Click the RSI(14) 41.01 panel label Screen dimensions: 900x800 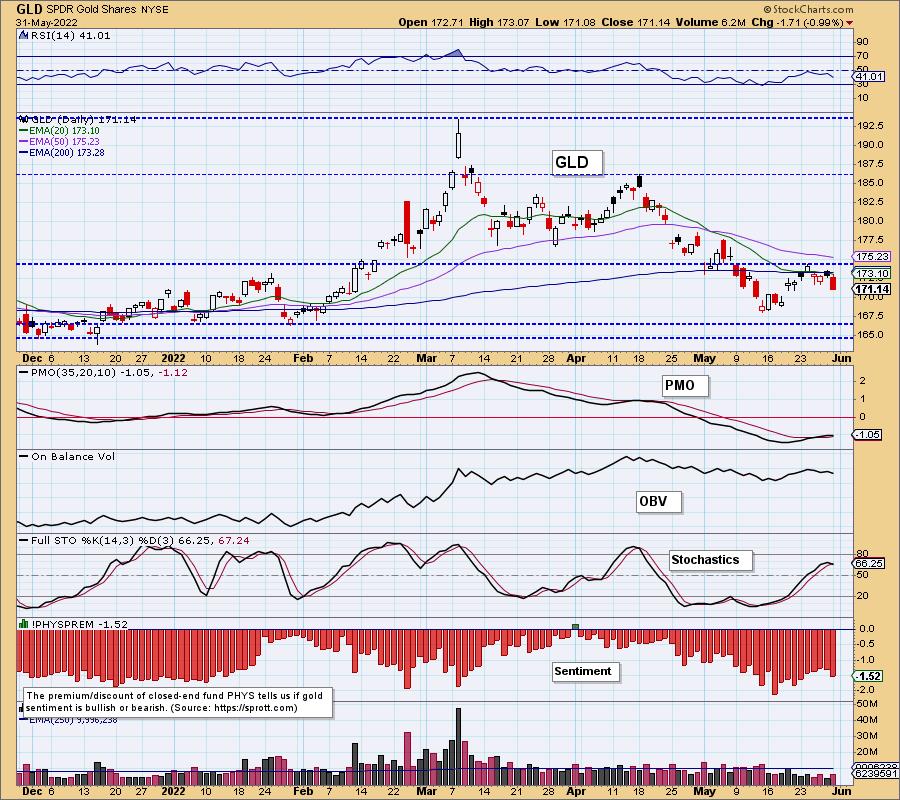click(x=69, y=35)
